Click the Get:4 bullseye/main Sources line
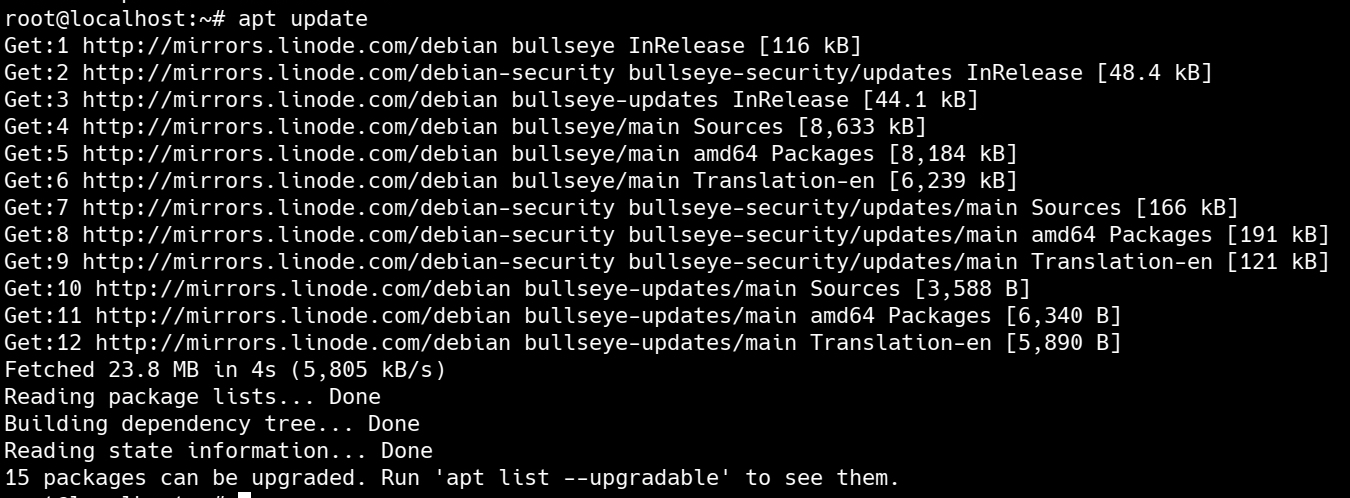 coord(466,126)
